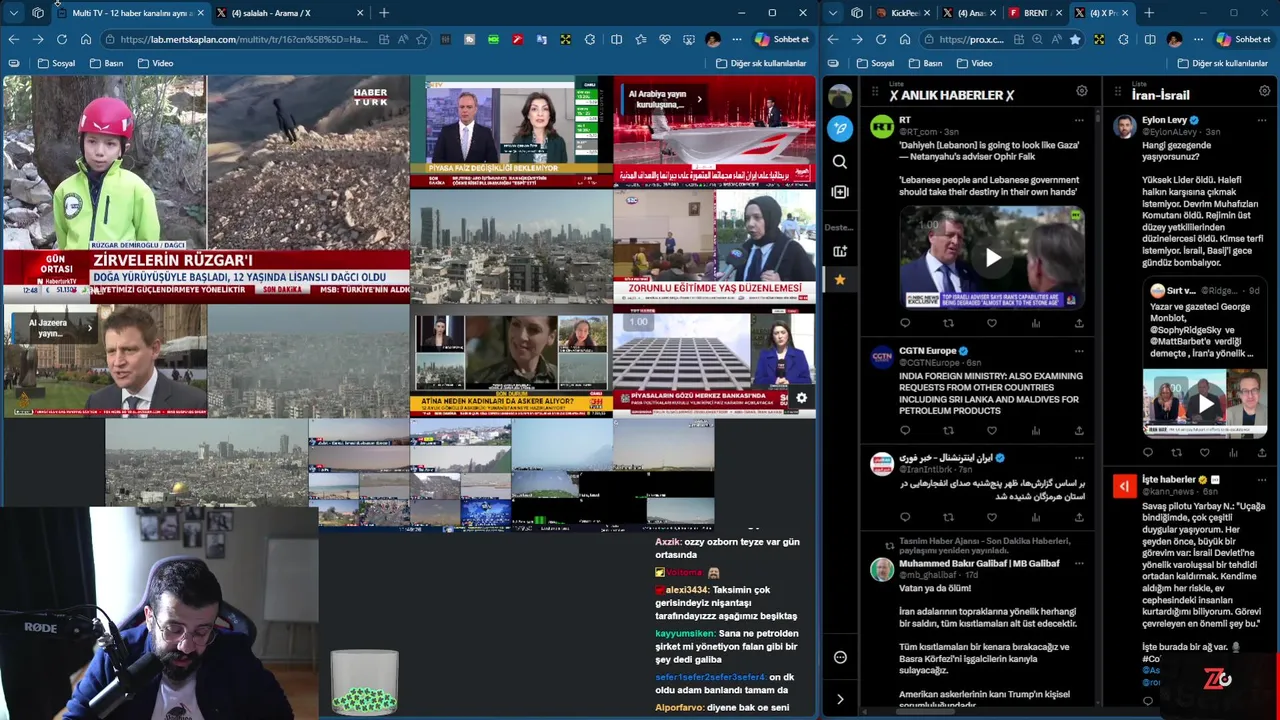Open the Sosyal bookmarks folder in left browser
The image size is (1280, 720).
pos(56,63)
